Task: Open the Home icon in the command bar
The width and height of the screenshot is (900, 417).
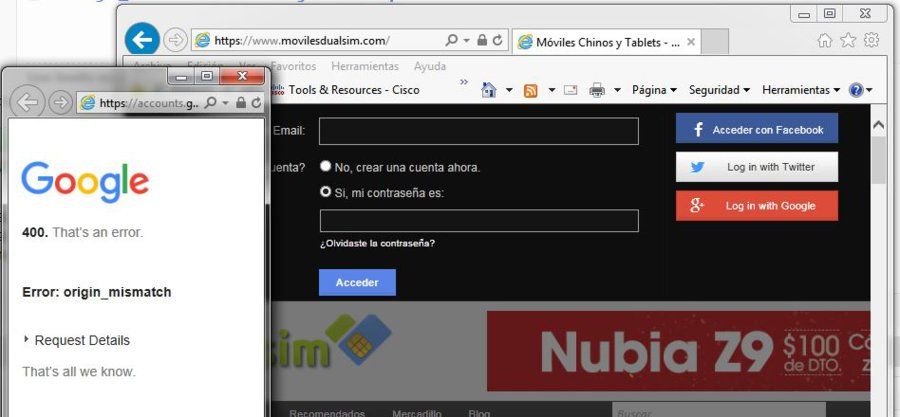Action: (488, 90)
